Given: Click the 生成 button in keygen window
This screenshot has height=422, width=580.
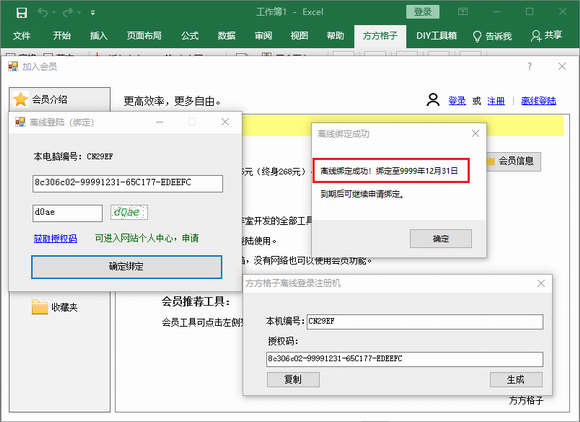Looking at the screenshot, I should tap(516, 379).
